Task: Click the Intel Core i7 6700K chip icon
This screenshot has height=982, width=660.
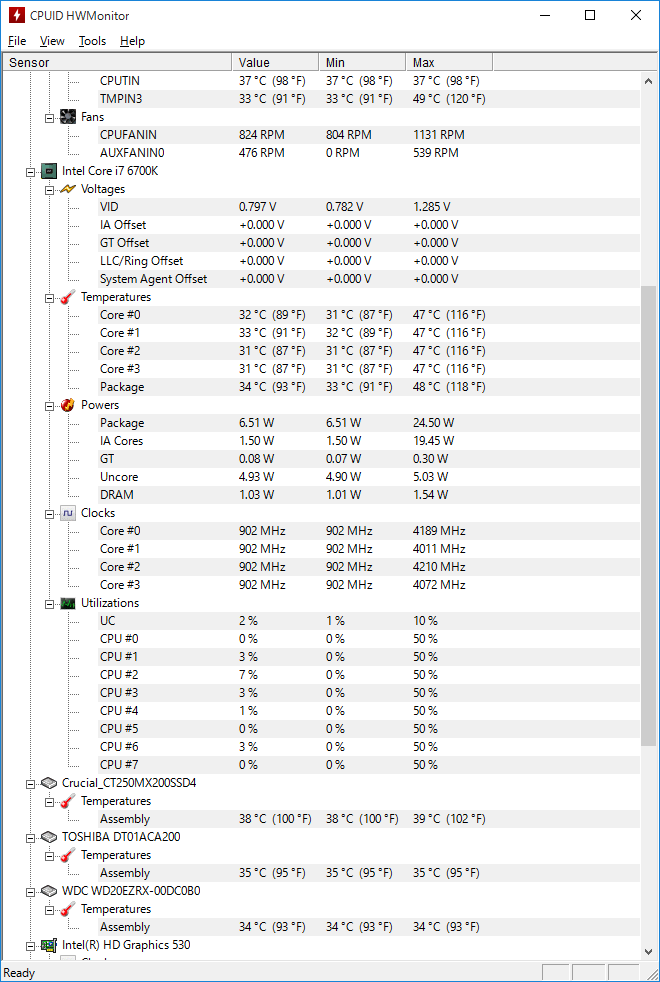Action: 49,171
